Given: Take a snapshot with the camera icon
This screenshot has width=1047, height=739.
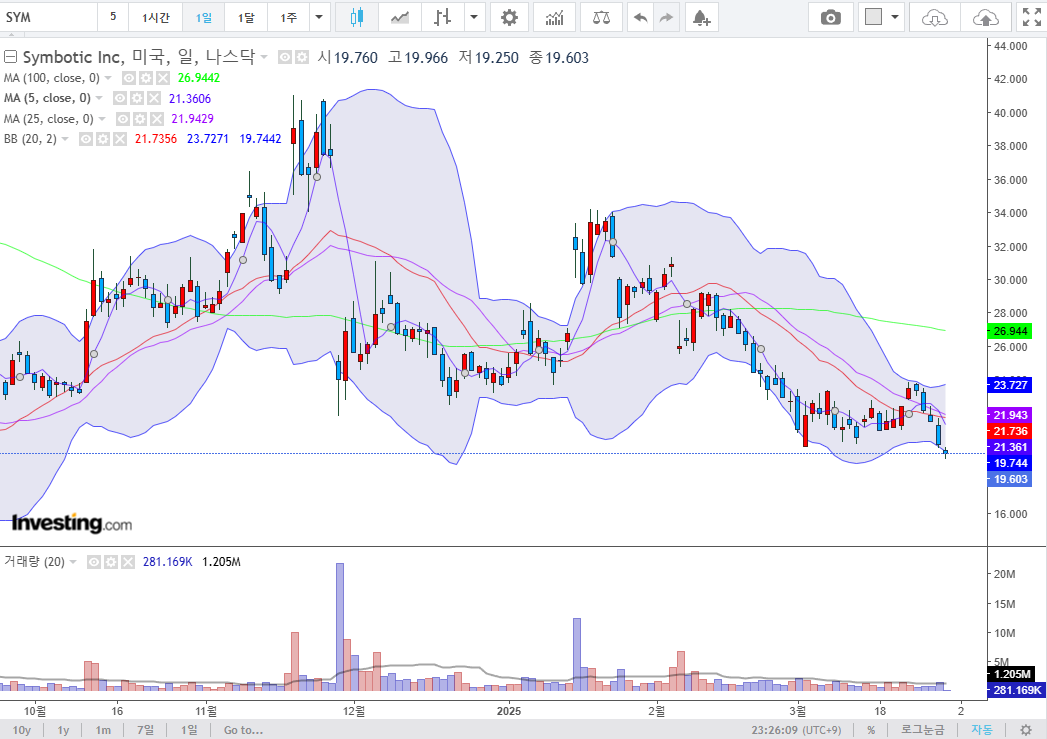Looking at the screenshot, I should click(830, 17).
